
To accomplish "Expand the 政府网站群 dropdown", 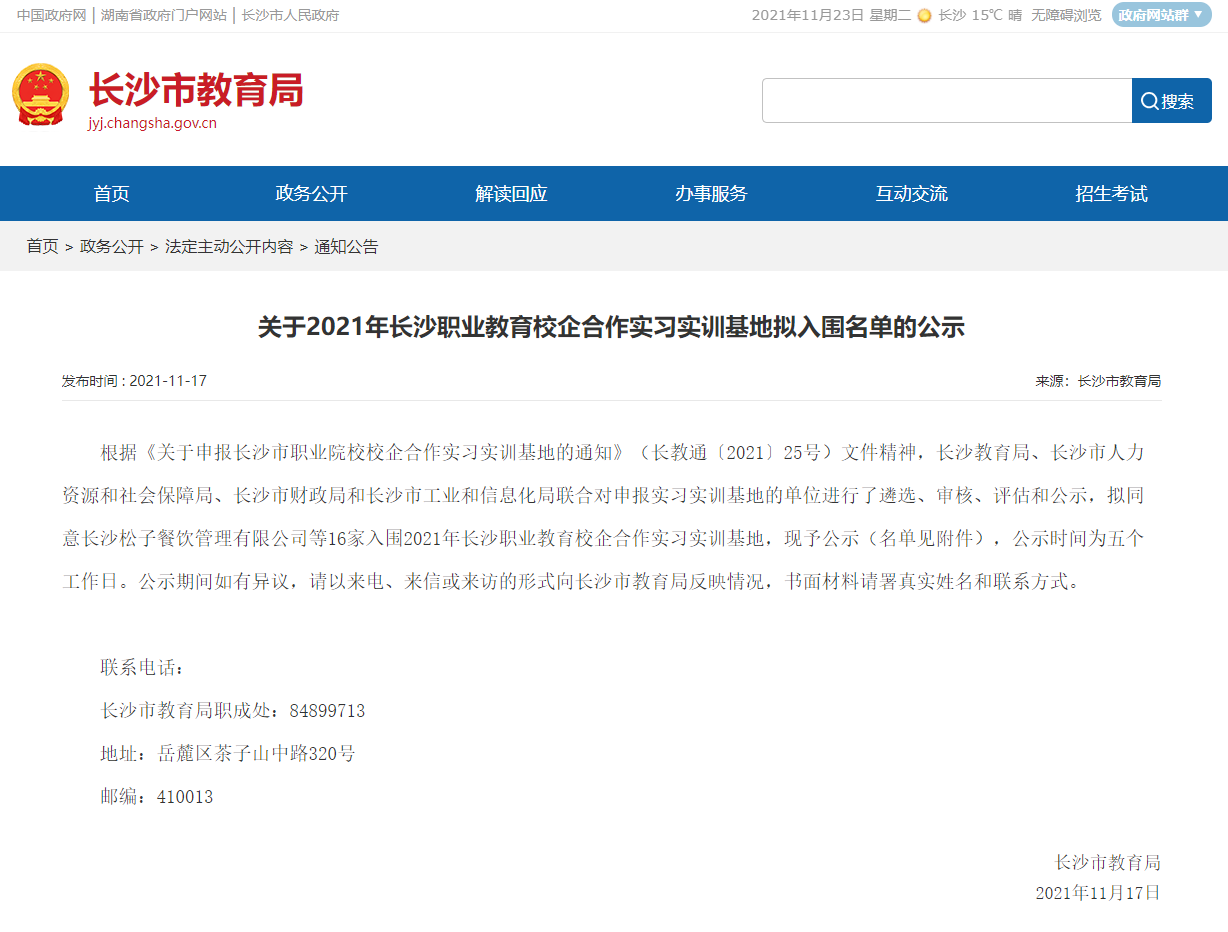I will [1160, 15].
